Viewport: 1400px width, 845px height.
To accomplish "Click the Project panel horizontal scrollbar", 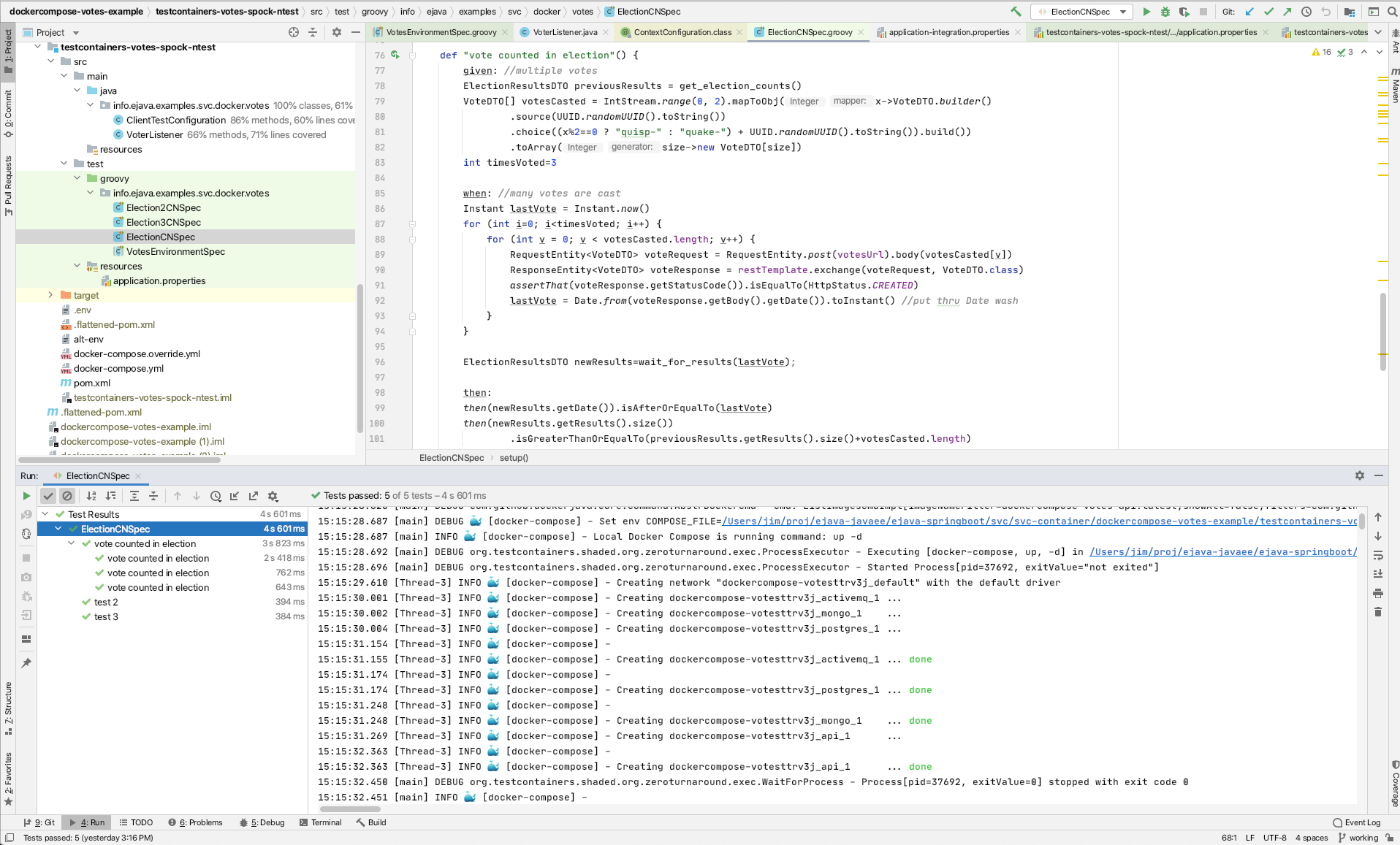I will coord(119,460).
